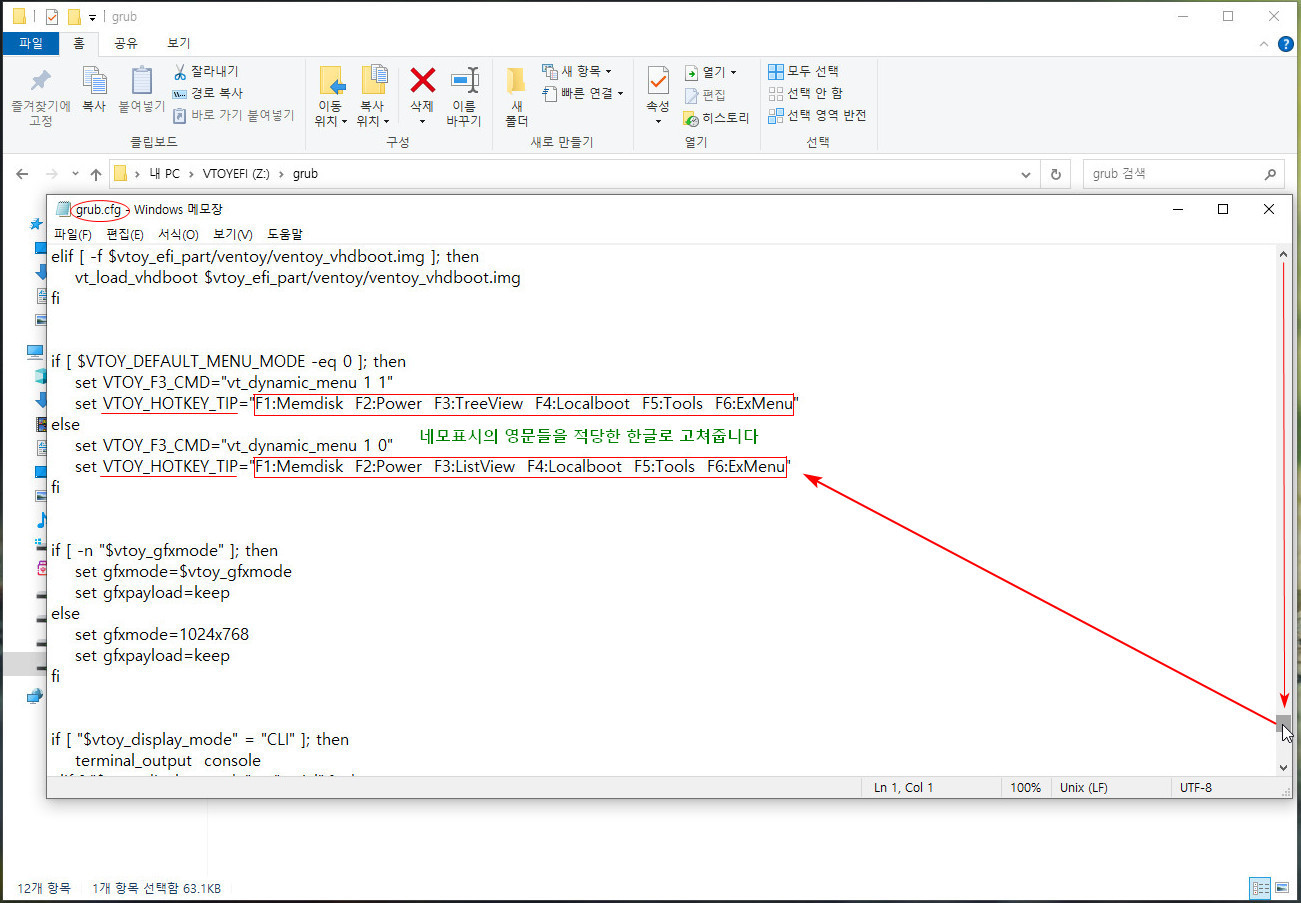This screenshot has height=903, width=1301.
Task: Click 'Ln 1, Col 1' in status bar
Action: pos(903,788)
